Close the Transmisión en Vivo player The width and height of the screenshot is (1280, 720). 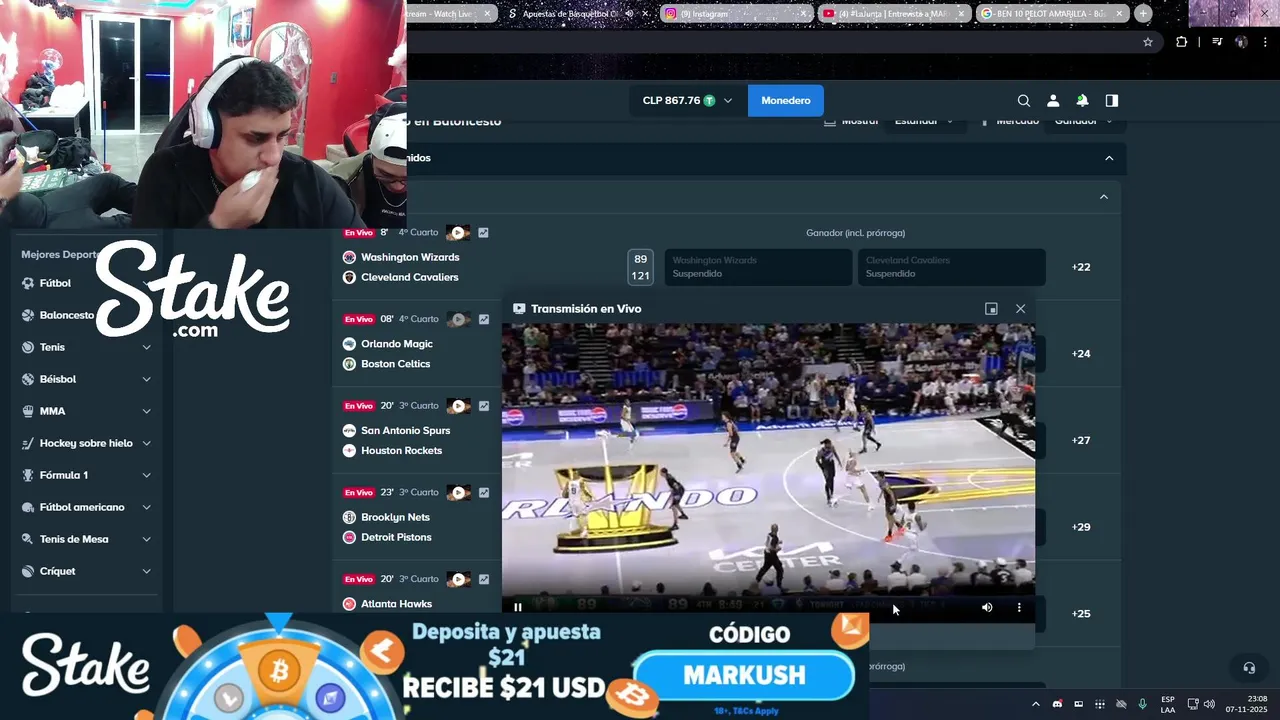click(1020, 309)
